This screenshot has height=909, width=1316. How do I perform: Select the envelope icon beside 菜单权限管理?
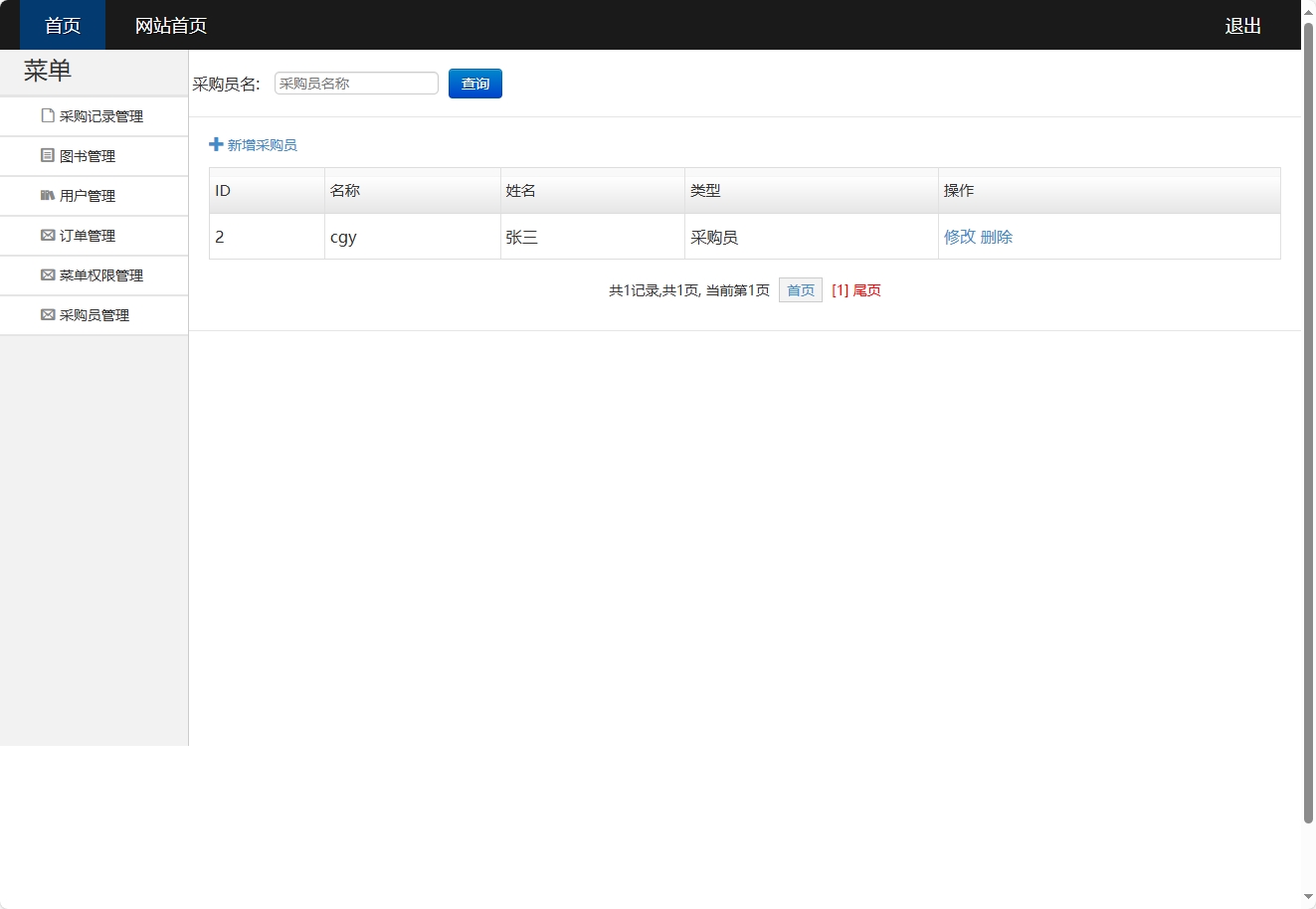point(47,274)
